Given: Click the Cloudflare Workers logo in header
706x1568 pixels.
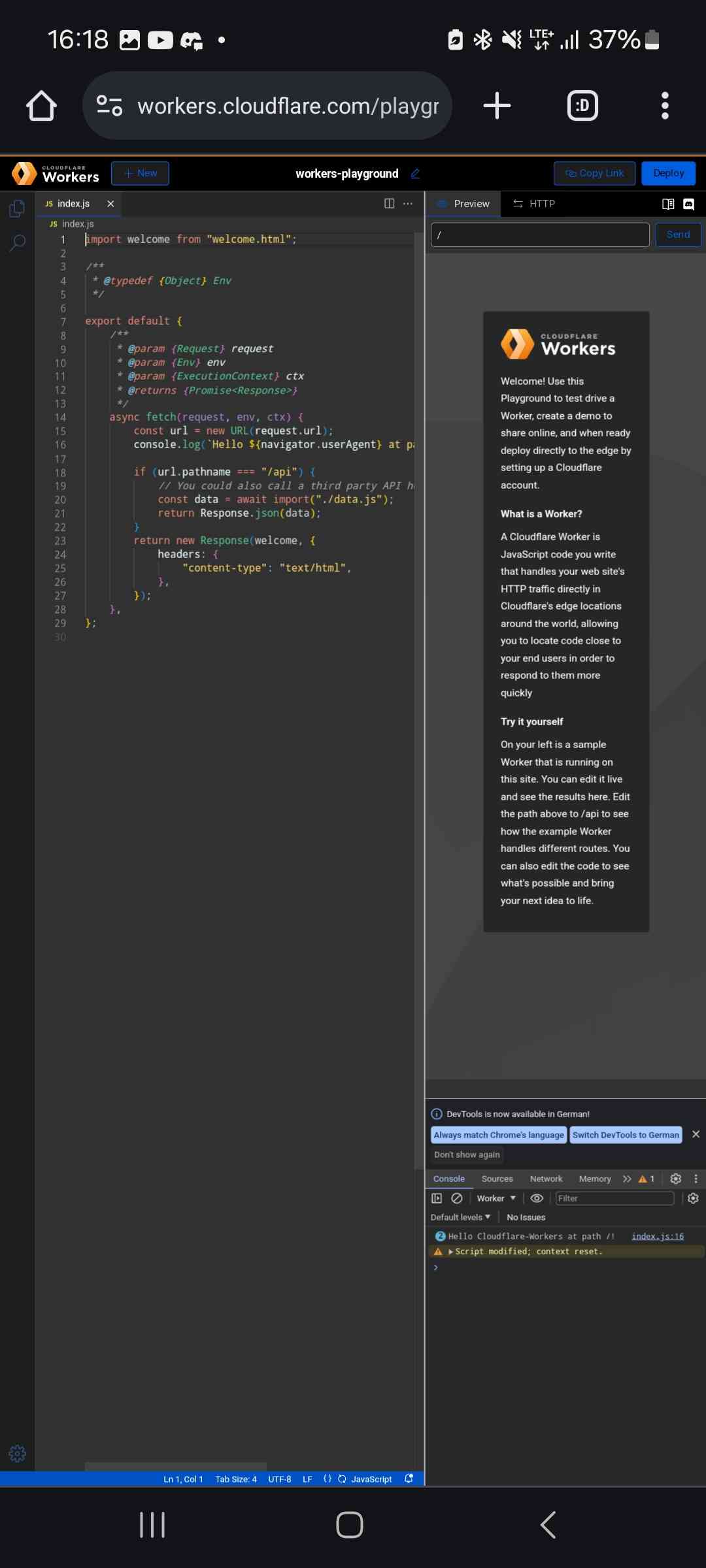Looking at the screenshot, I should (x=56, y=173).
